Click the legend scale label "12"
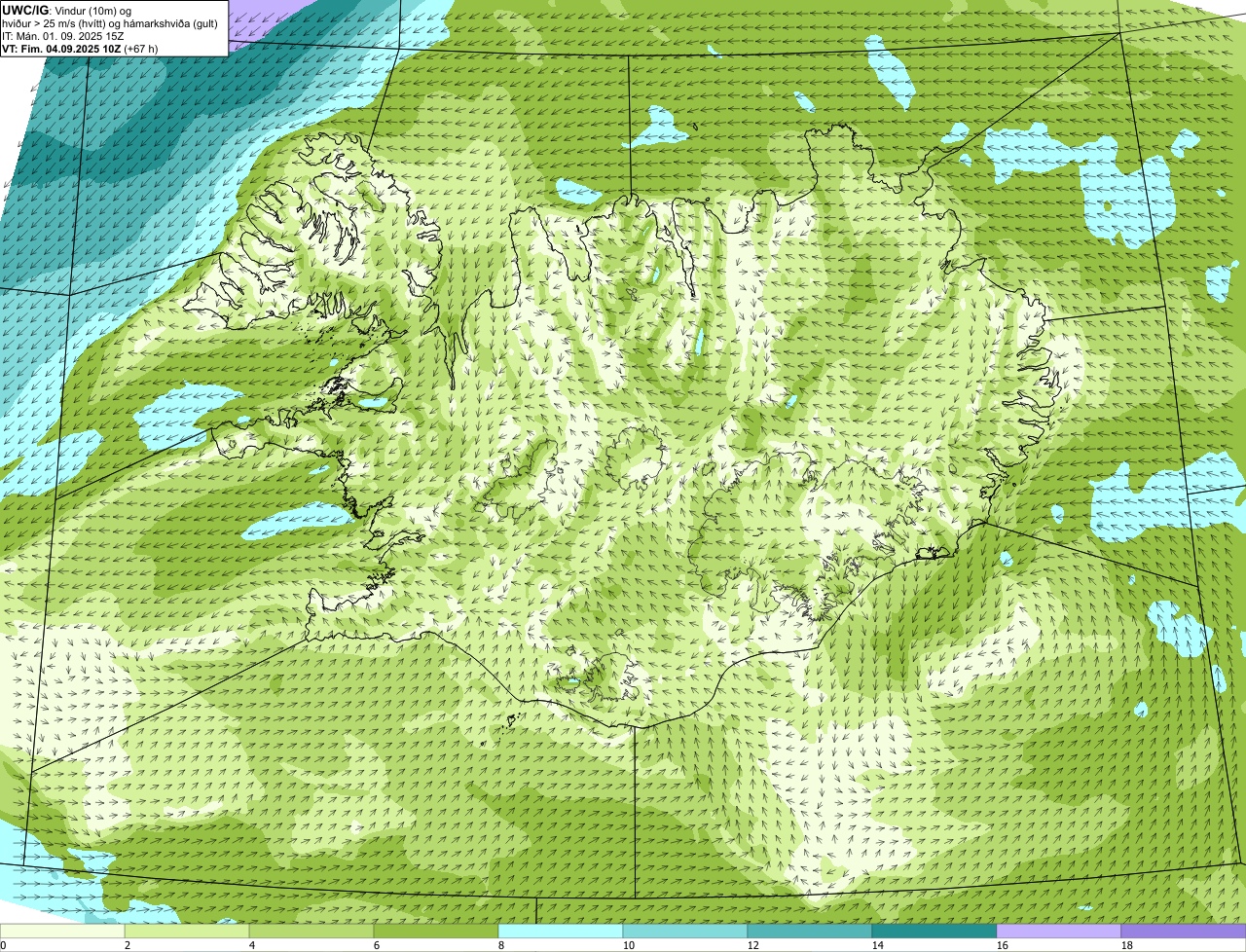 coord(753,945)
